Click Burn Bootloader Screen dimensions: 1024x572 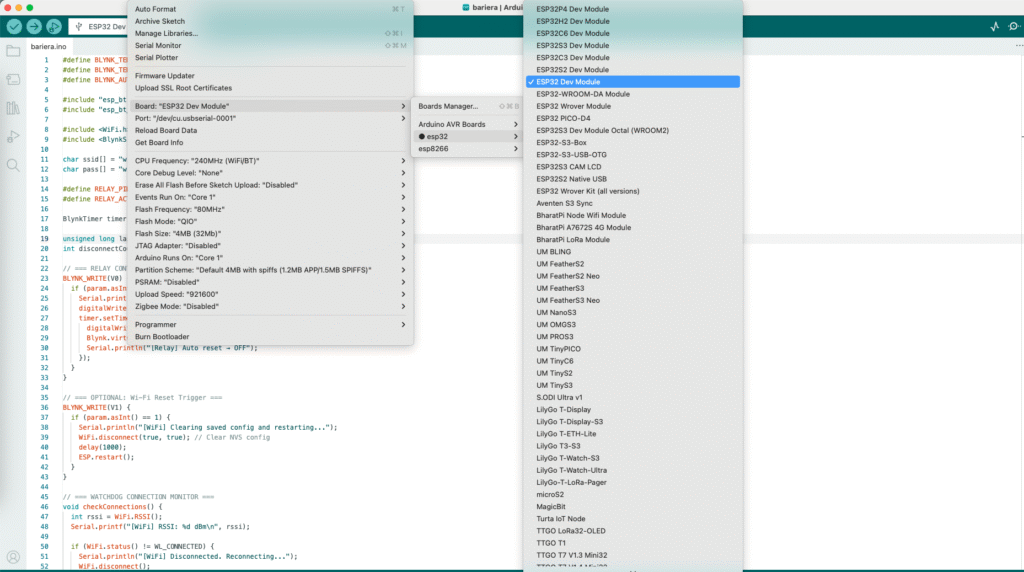[x=270, y=337]
